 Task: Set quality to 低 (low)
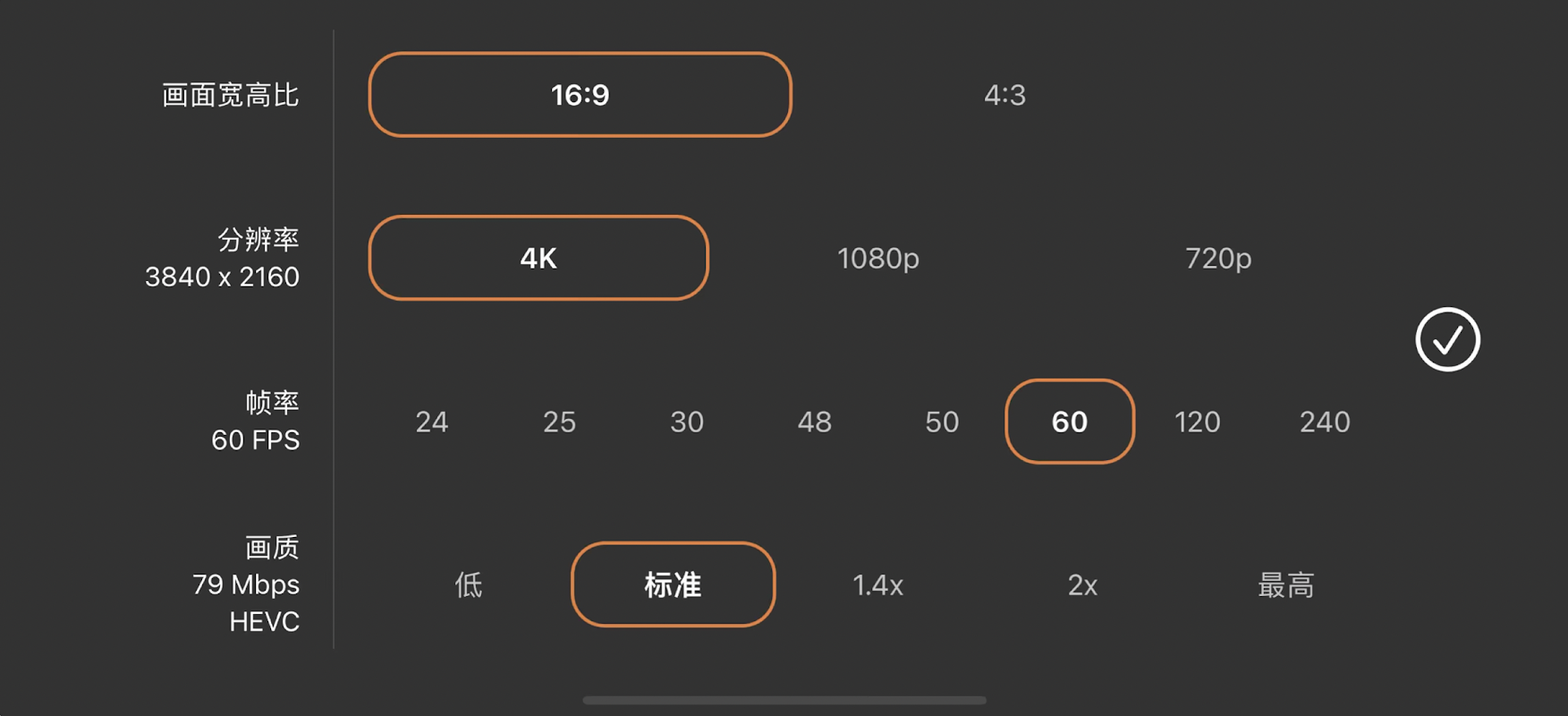pyautogui.click(x=469, y=585)
